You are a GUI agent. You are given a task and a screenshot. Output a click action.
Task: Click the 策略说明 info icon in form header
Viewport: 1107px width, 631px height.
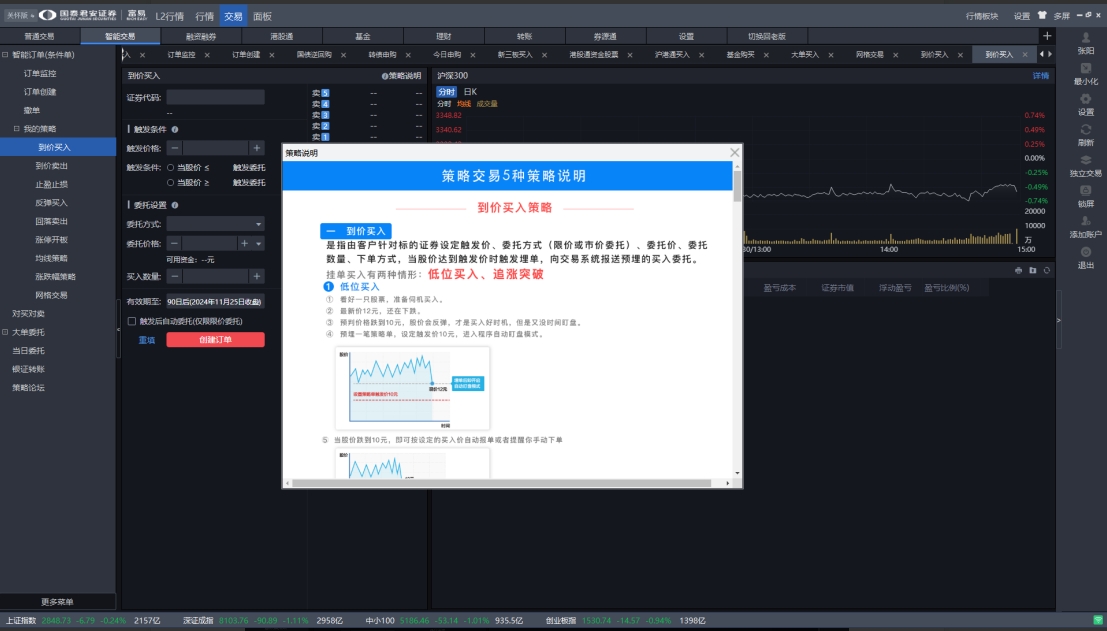(384, 76)
